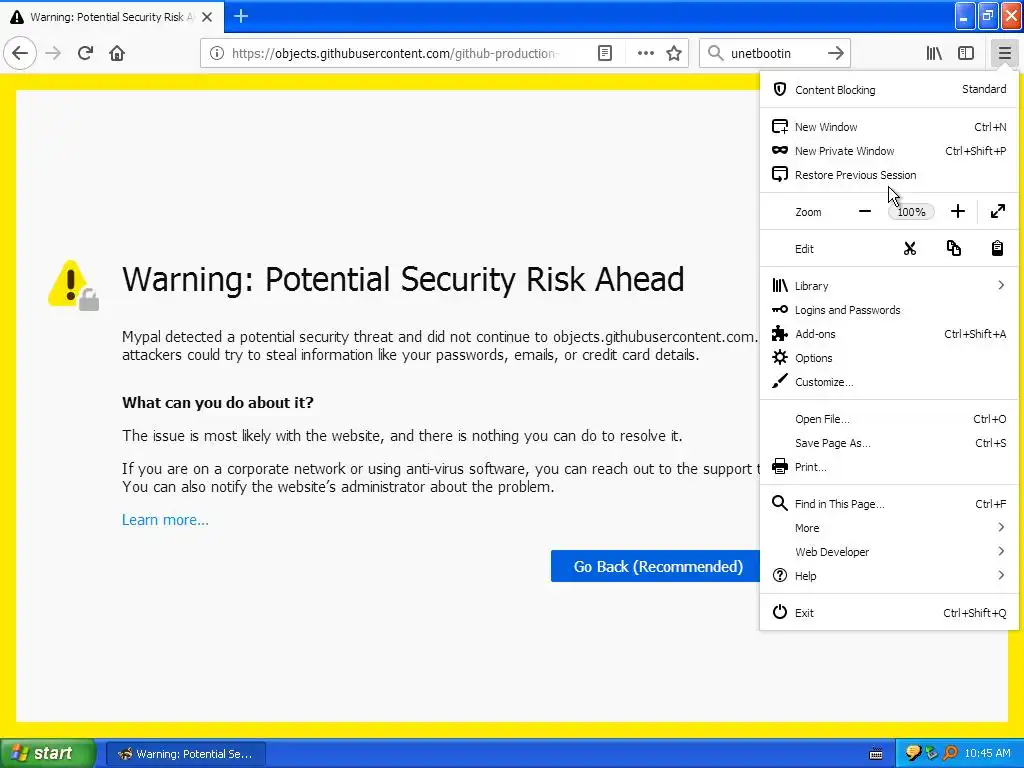Image resolution: width=1024 pixels, height=768 pixels.
Task: Close the Warning tab
Action: click(206, 17)
